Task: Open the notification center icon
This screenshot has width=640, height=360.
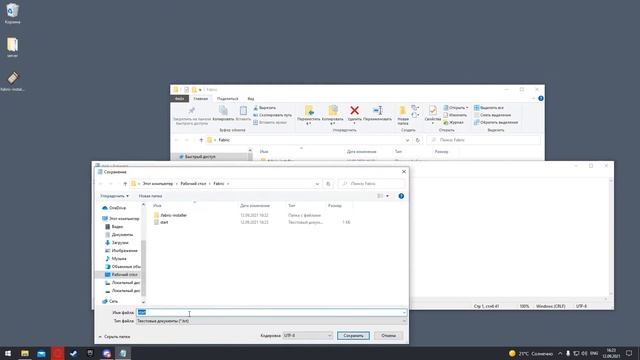Action: pyautogui.click(x=629, y=353)
